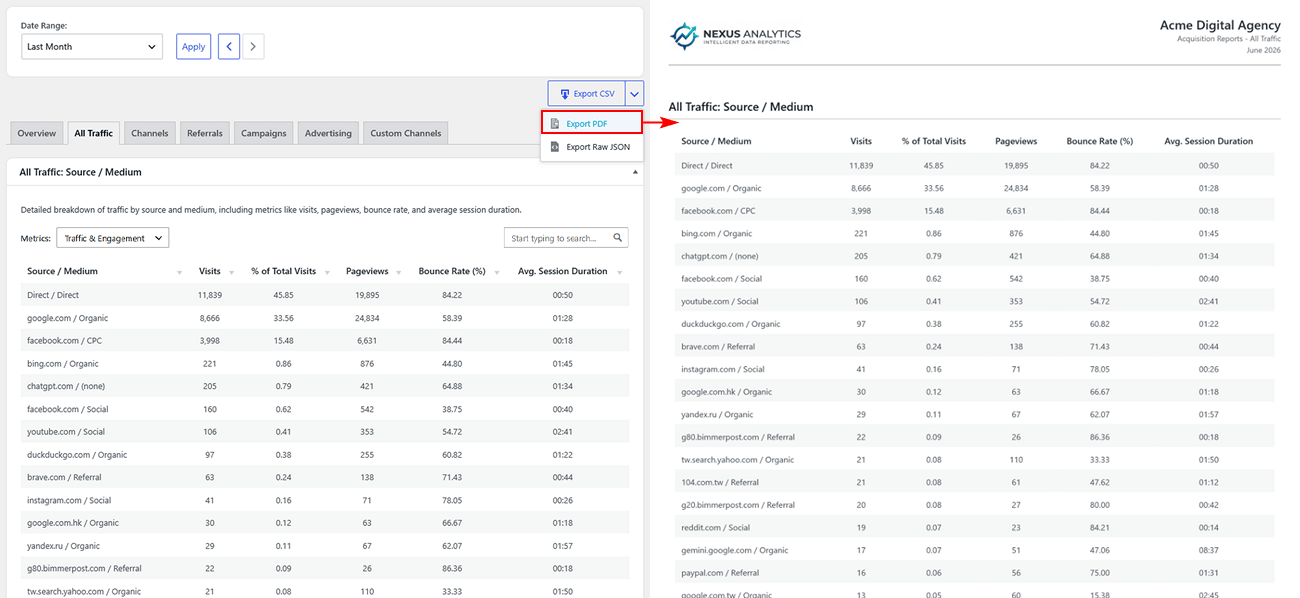Choose Export Raw JSON from the export menu
This screenshot has width=1300, height=598.
(x=591, y=146)
